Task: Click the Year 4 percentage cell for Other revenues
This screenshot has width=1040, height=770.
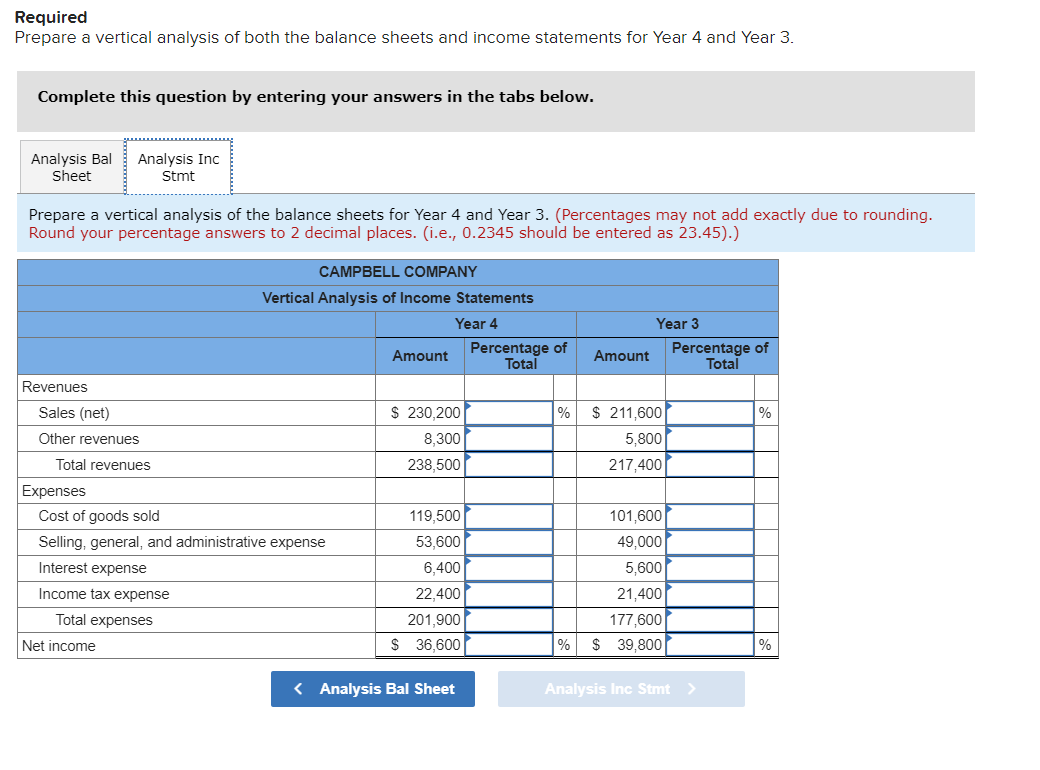Action: [x=510, y=438]
